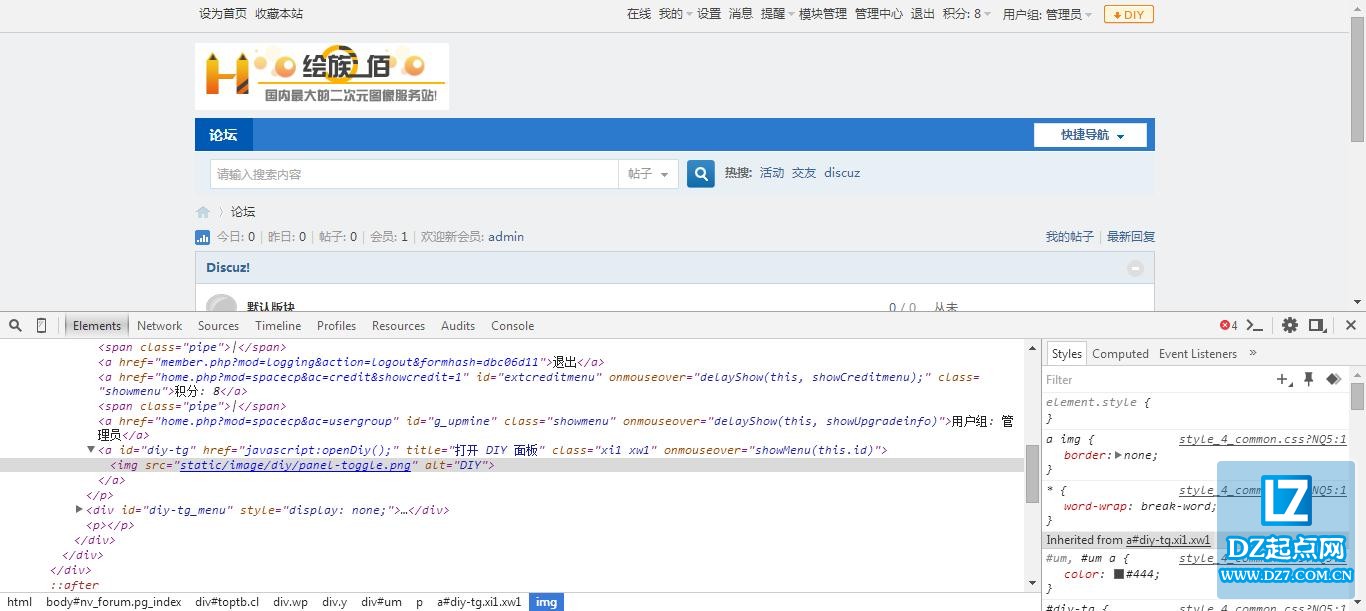Click the #444 color swatch
The width and height of the screenshot is (1366, 611).
click(1120, 574)
